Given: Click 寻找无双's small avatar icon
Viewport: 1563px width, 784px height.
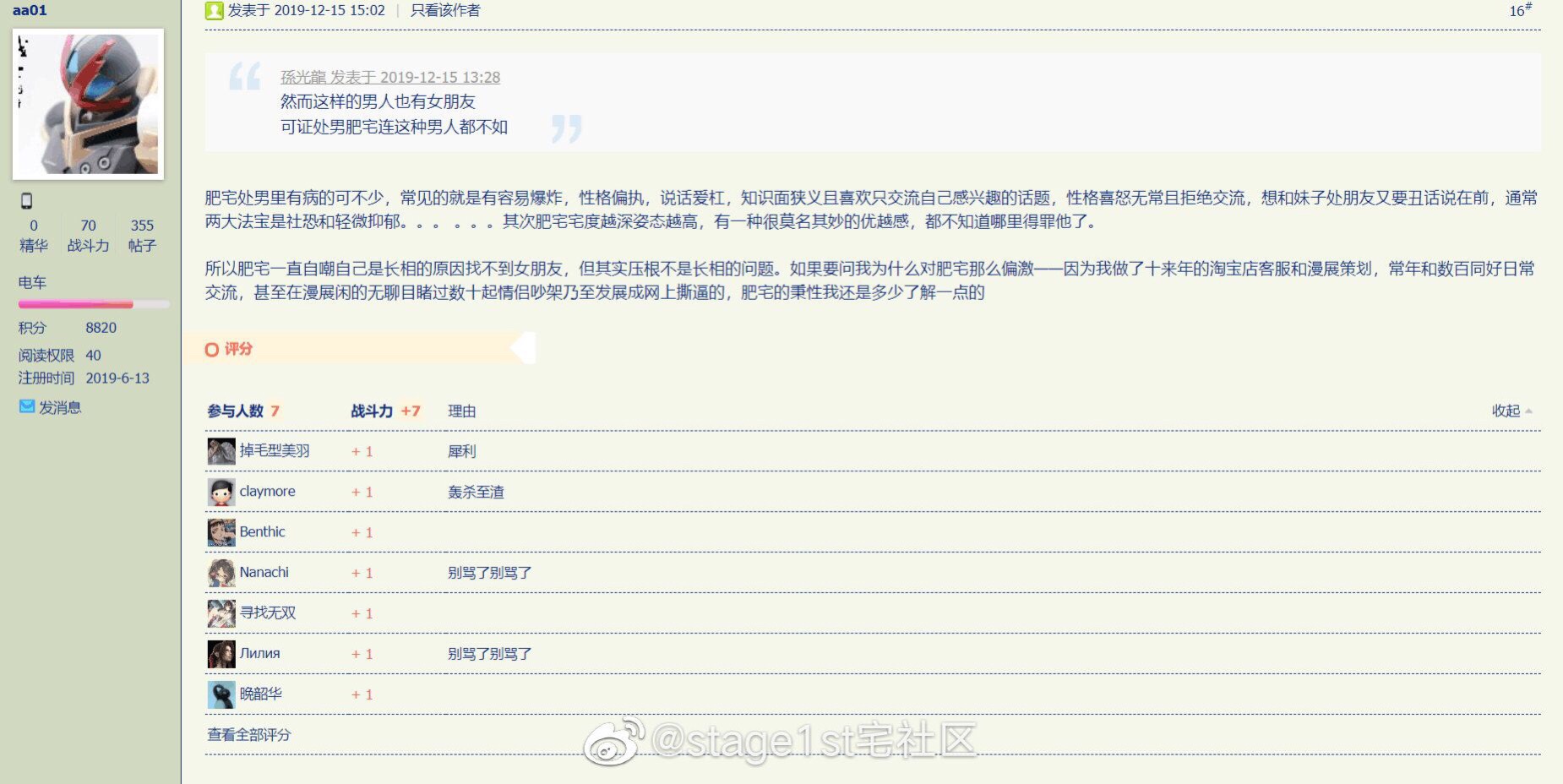Looking at the screenshot, I should click(x=221, y=613).
